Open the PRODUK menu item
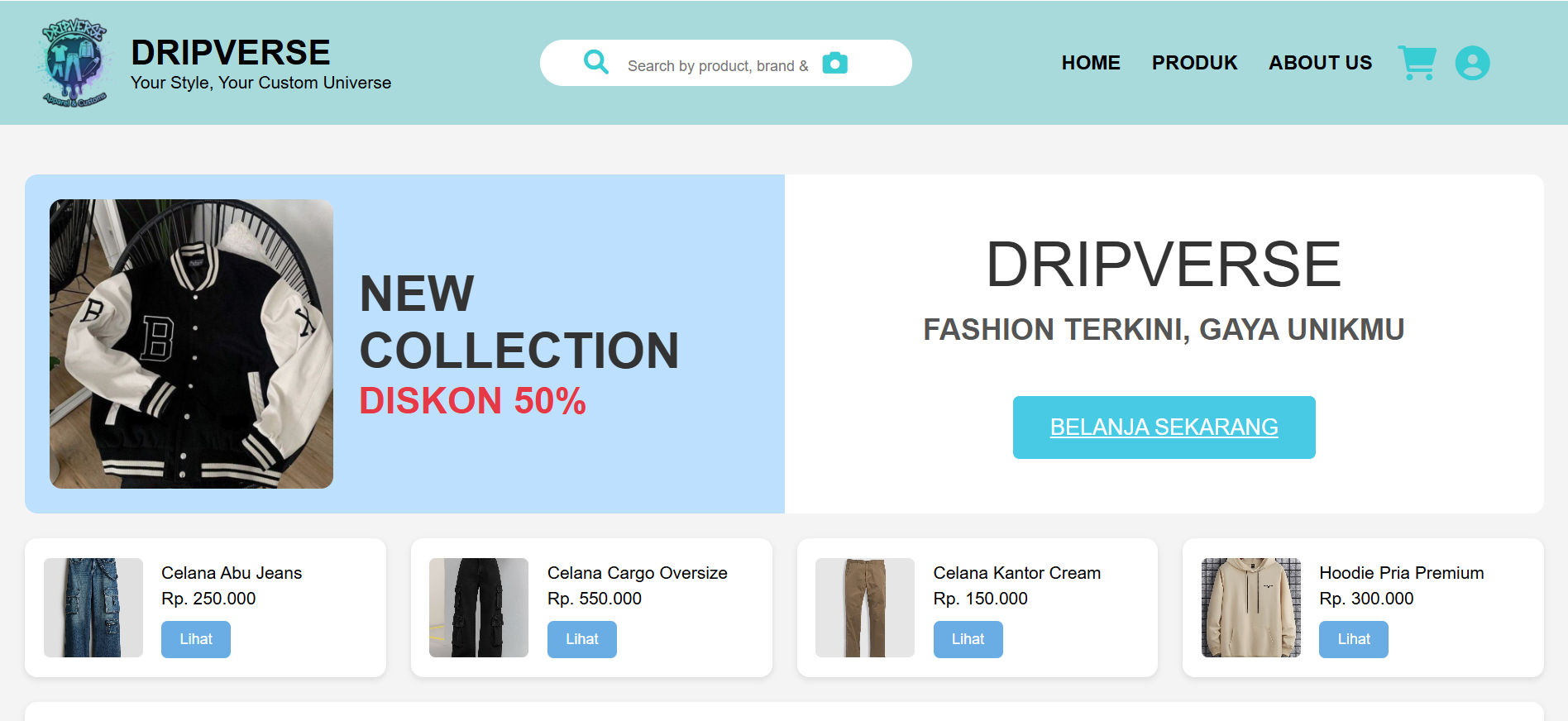 click(x=1194, y=63)
